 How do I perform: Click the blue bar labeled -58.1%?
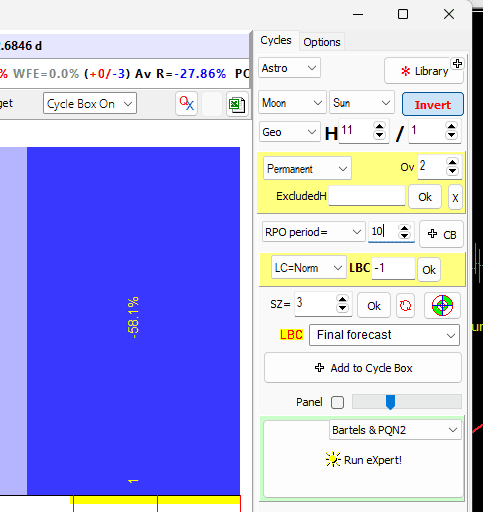coord(133,321)
